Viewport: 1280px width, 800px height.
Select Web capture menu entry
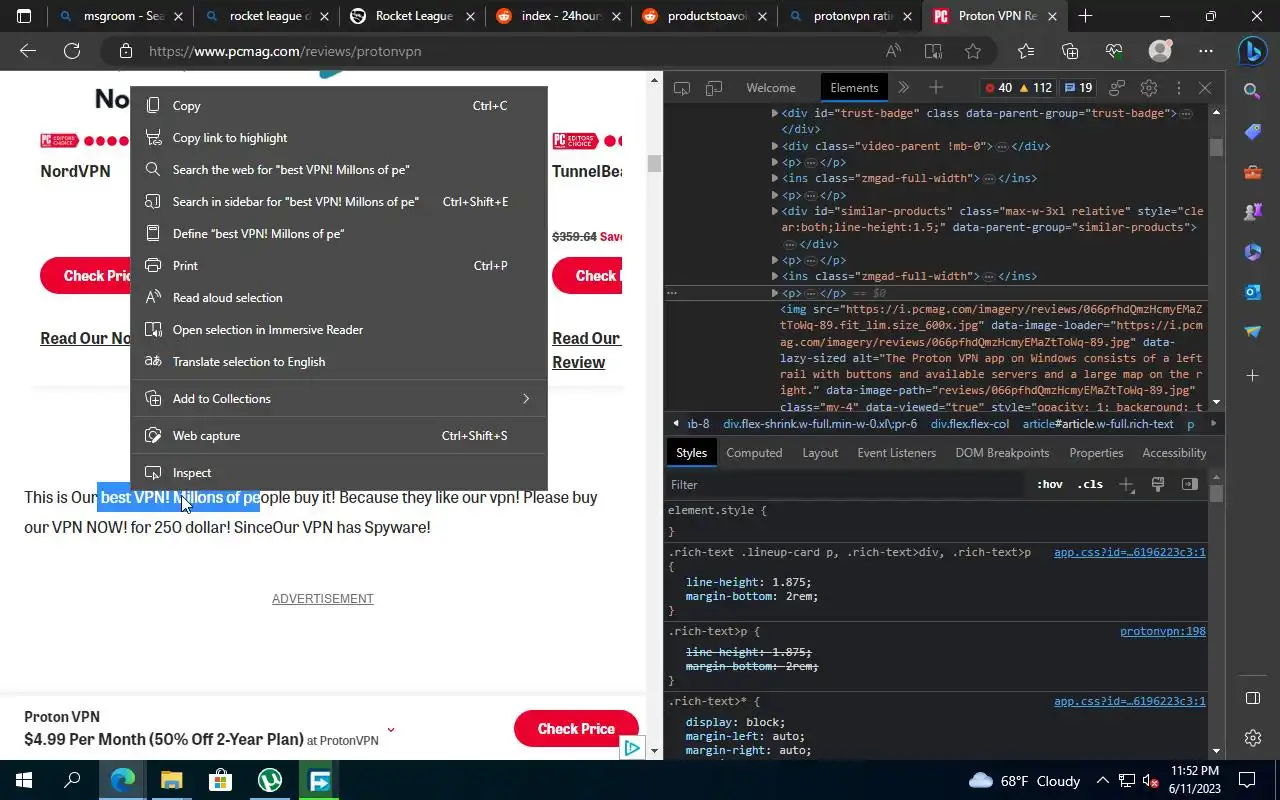coord(339,435)
